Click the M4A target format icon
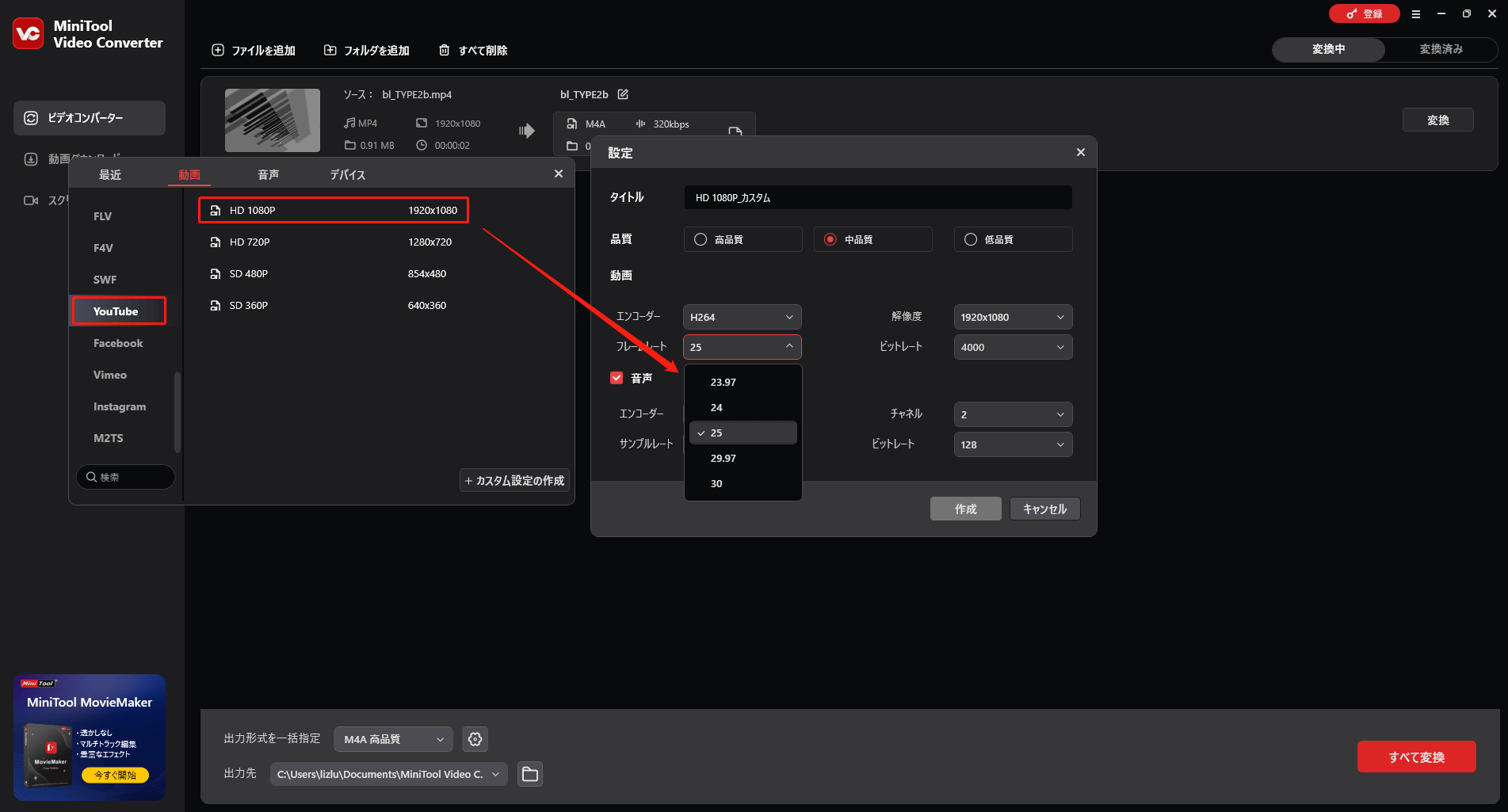The image size is (1508, 812). pos(572,124)
